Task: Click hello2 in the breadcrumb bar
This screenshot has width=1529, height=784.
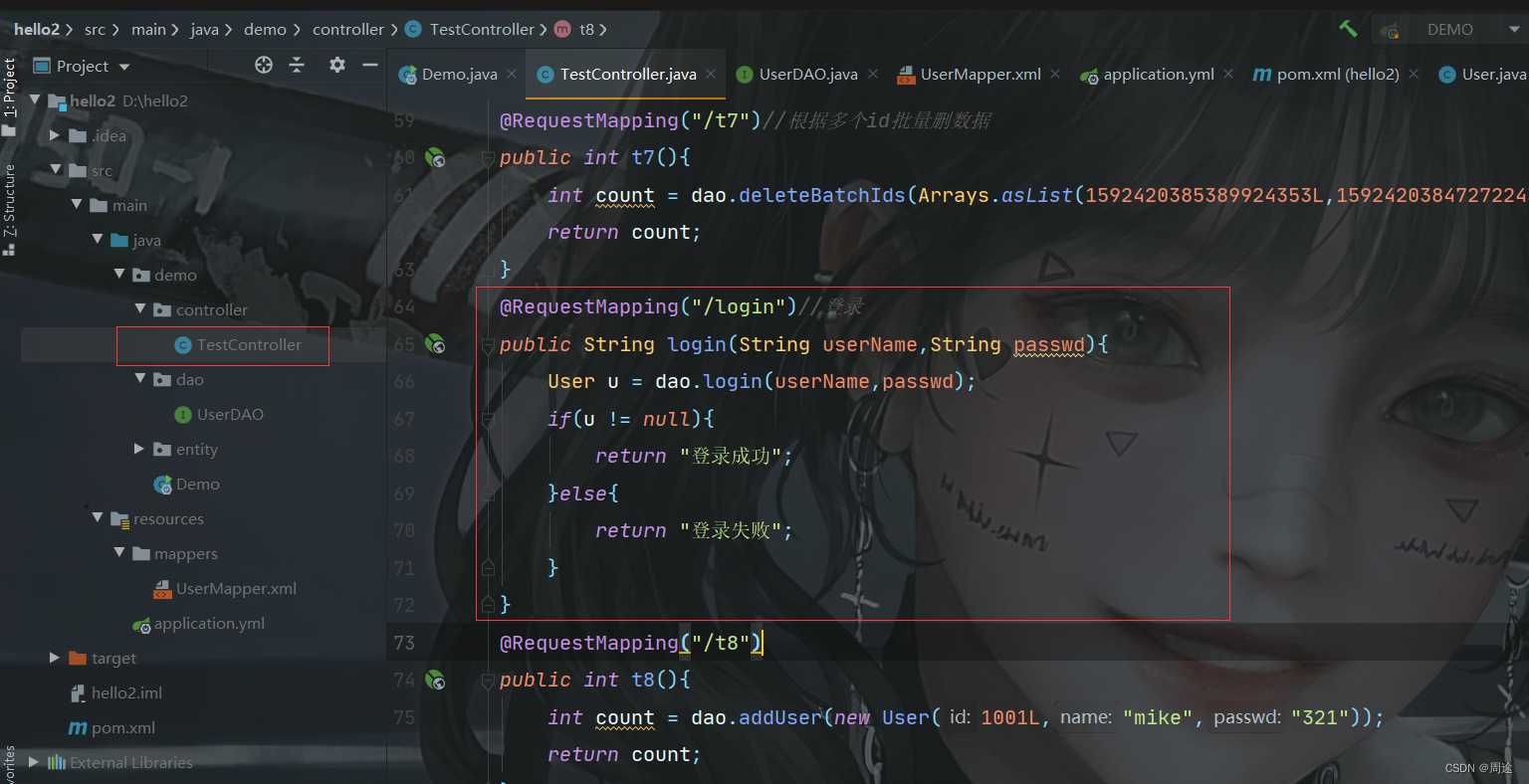Action: coord(37,29)
